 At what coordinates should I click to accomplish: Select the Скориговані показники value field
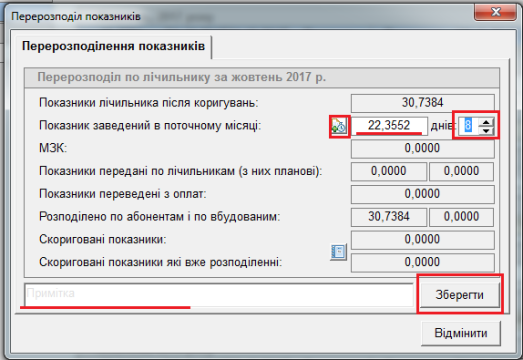(423, 240)
